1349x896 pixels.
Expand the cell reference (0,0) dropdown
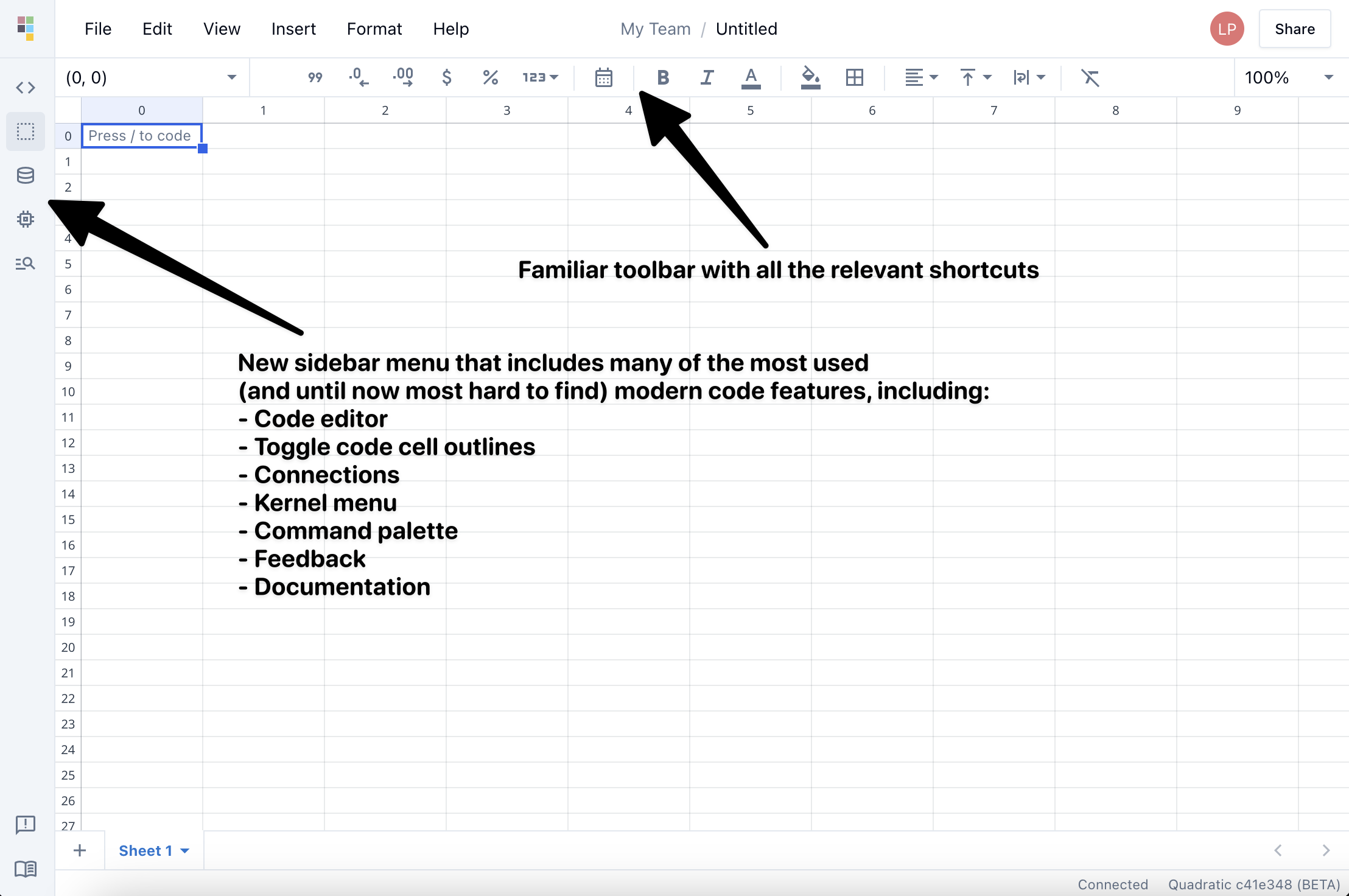[231, 77]
